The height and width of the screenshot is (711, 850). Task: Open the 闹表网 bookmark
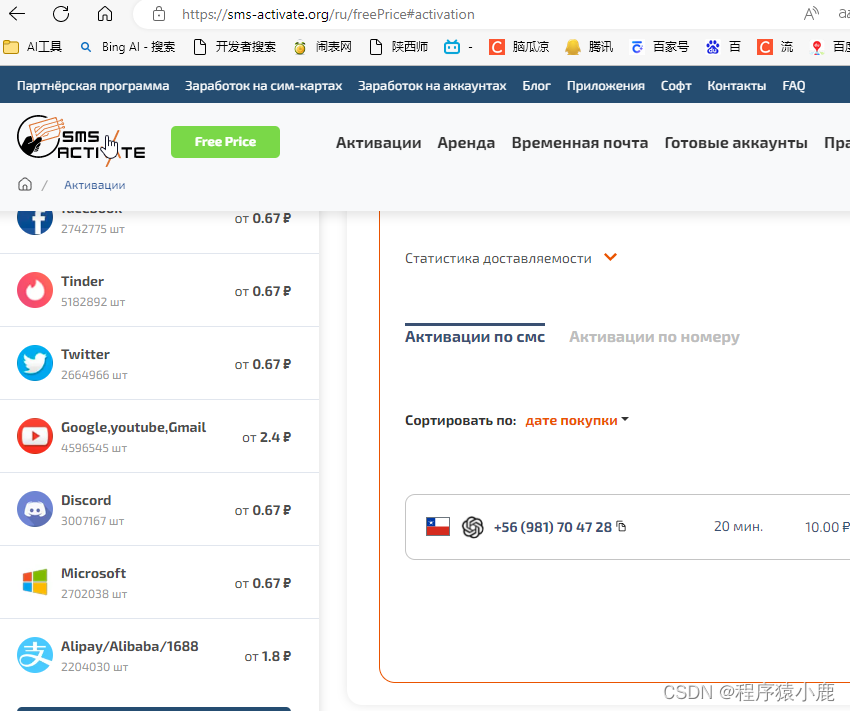[323, 47]
